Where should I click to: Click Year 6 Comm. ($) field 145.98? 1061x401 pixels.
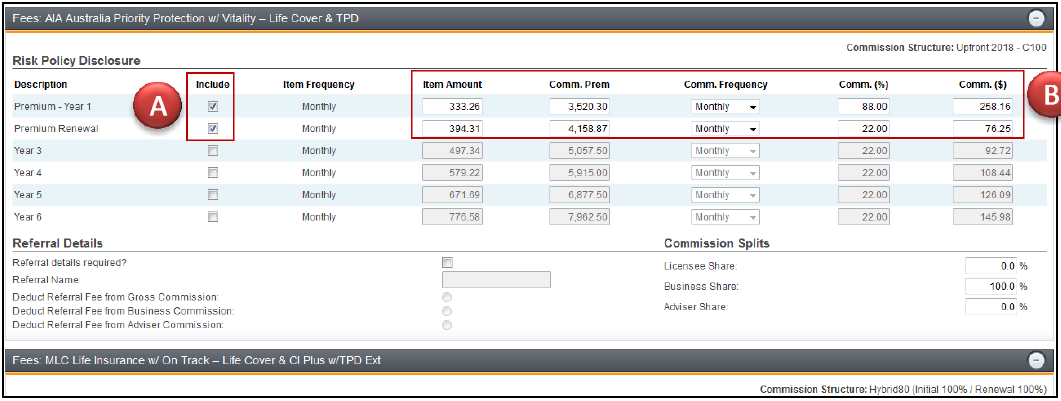(x=983, y=217)
